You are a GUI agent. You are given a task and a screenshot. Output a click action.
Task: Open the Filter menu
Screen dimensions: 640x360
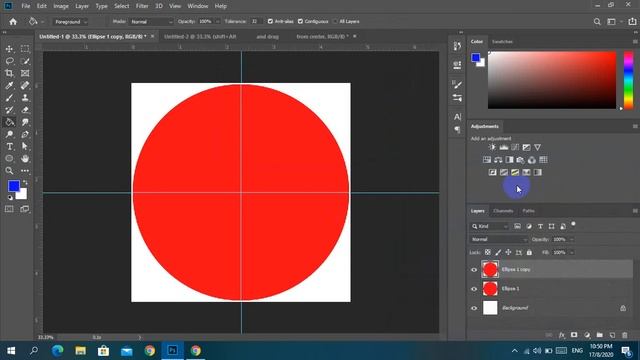click(x=142, y=6)
